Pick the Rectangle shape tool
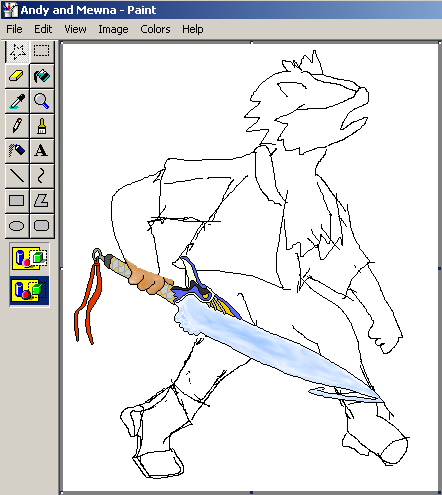The width and height of the screenshot is (442, 495). pos(17,201)
